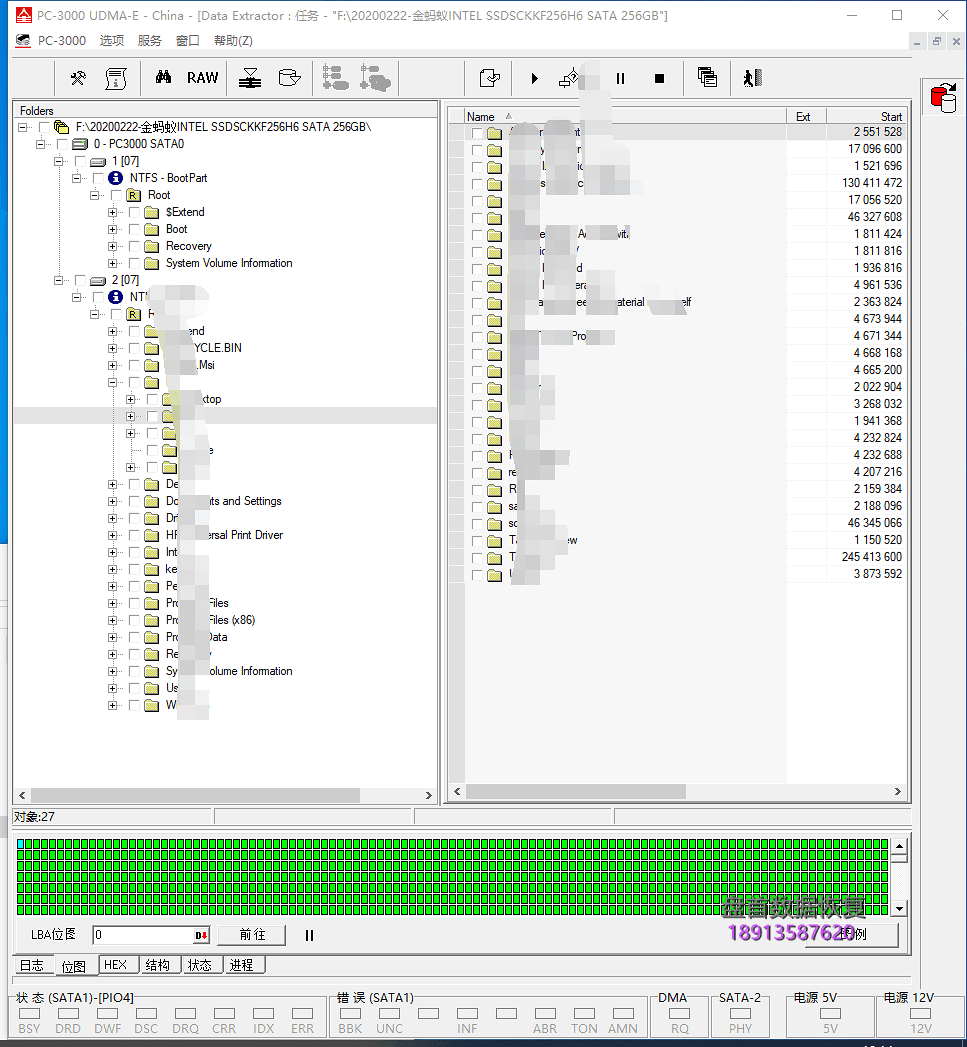Pause the task from the toolbar

click(x=620, y=79)
